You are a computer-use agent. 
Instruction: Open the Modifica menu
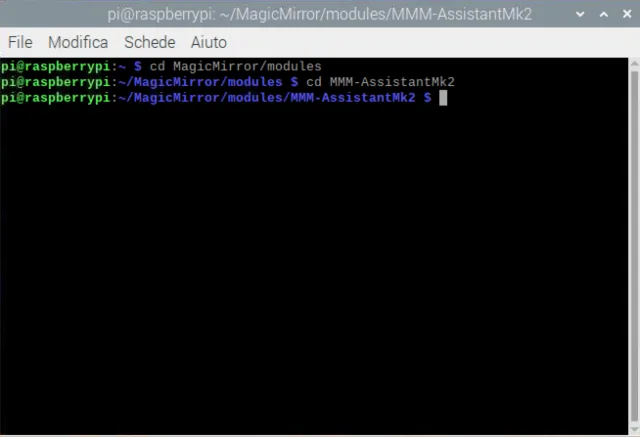tap(78, 42)
